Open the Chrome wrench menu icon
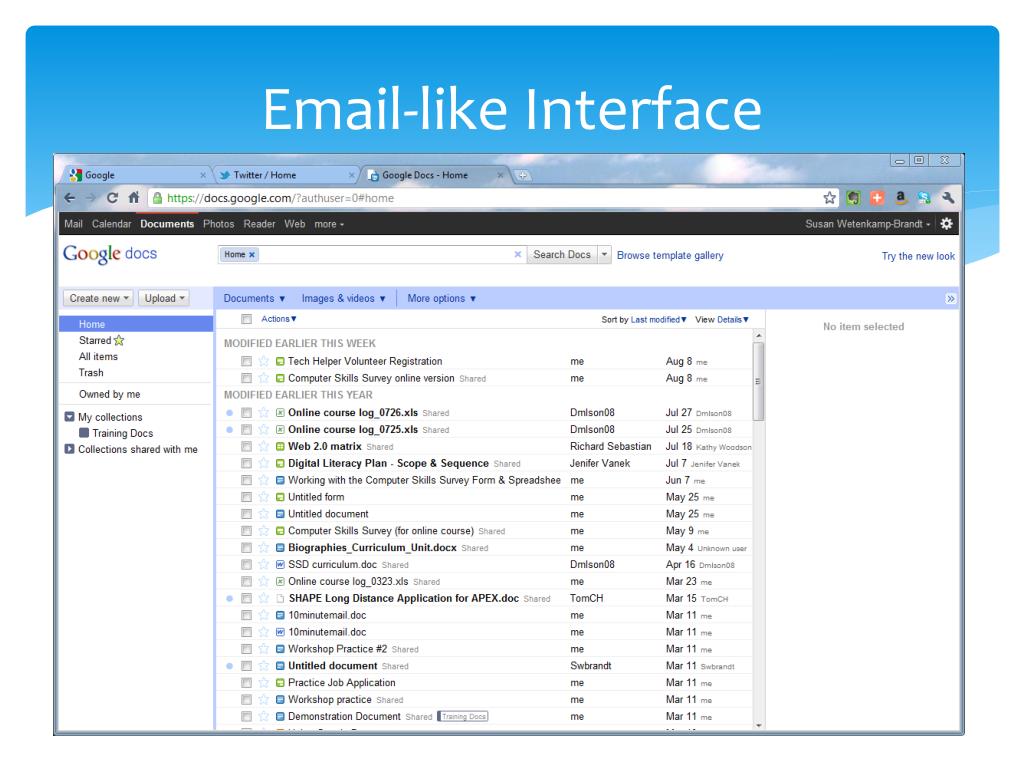 [948, 198]
